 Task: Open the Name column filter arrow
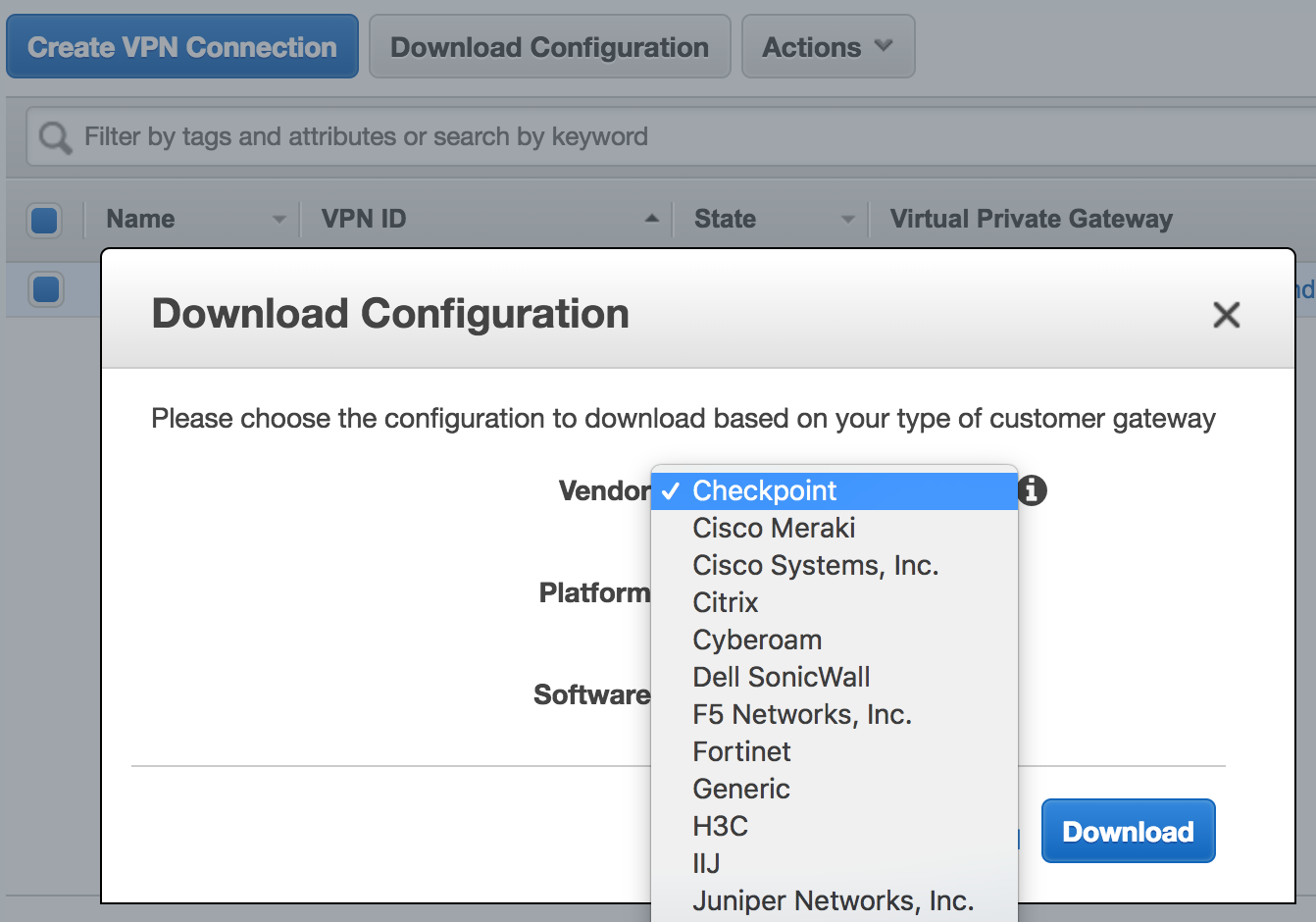tap(278, 220)
